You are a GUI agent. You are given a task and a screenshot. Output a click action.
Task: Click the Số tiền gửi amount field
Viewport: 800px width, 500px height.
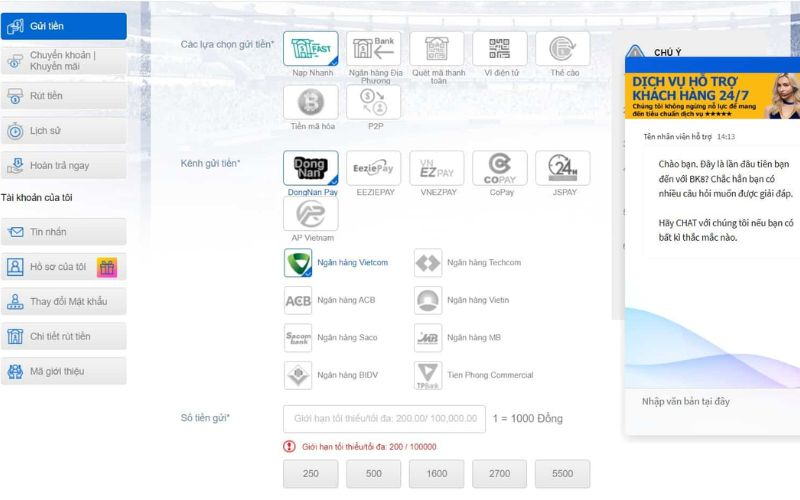coord(384,418)
